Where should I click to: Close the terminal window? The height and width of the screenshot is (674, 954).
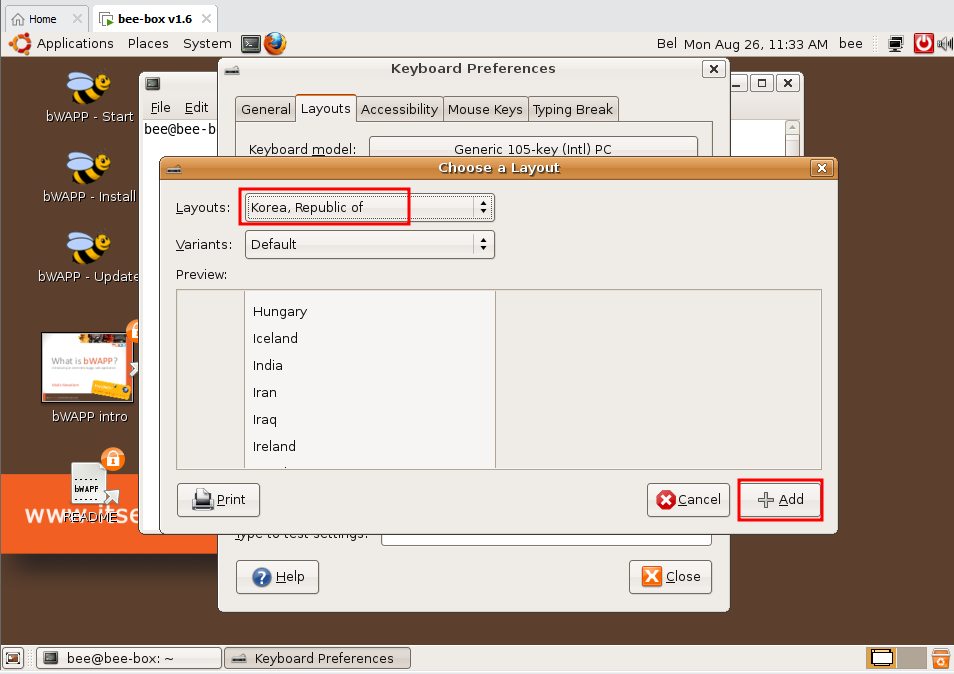(788, 83)
